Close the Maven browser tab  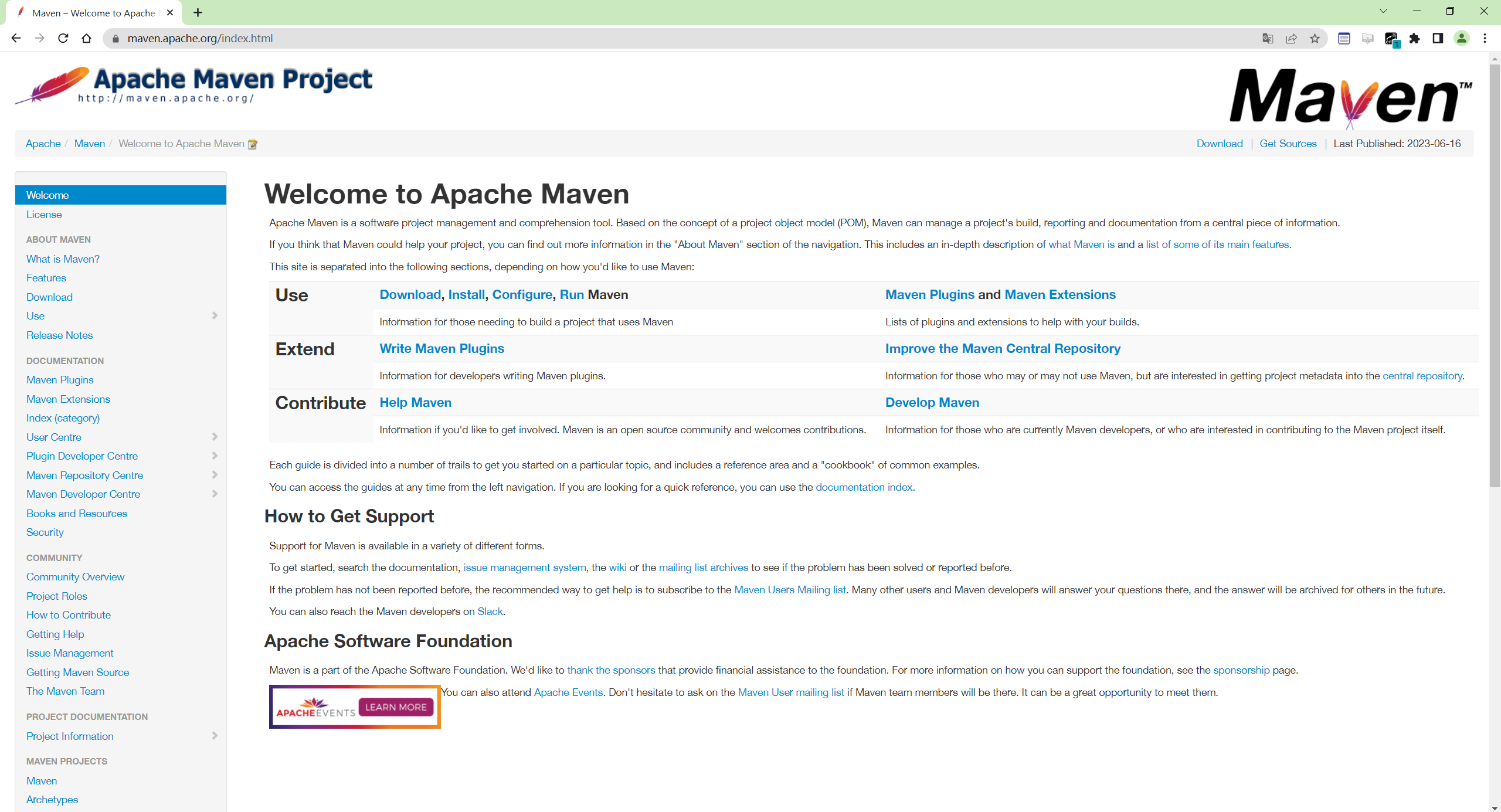click(x=170, y=12)
